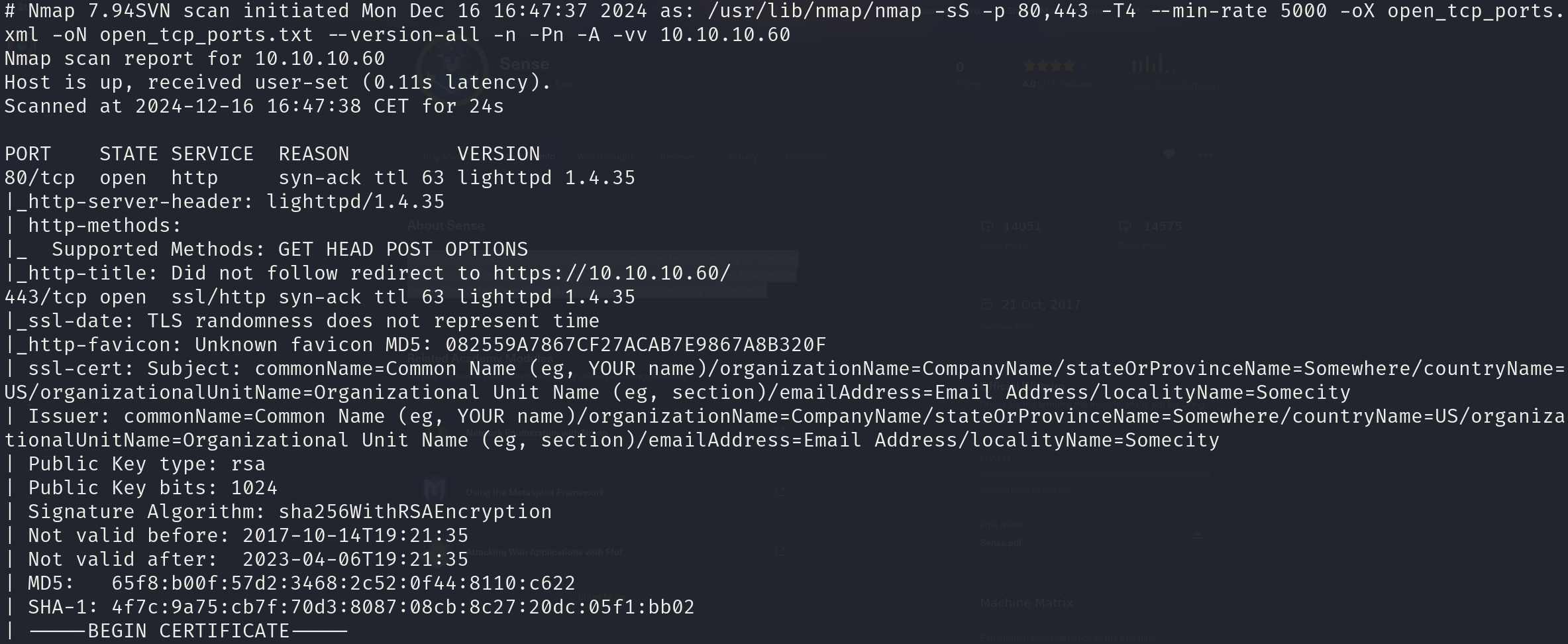The image size is (1568, 644).
Task: Click the favicon MD5 hash value
Action: coord(636,345)
